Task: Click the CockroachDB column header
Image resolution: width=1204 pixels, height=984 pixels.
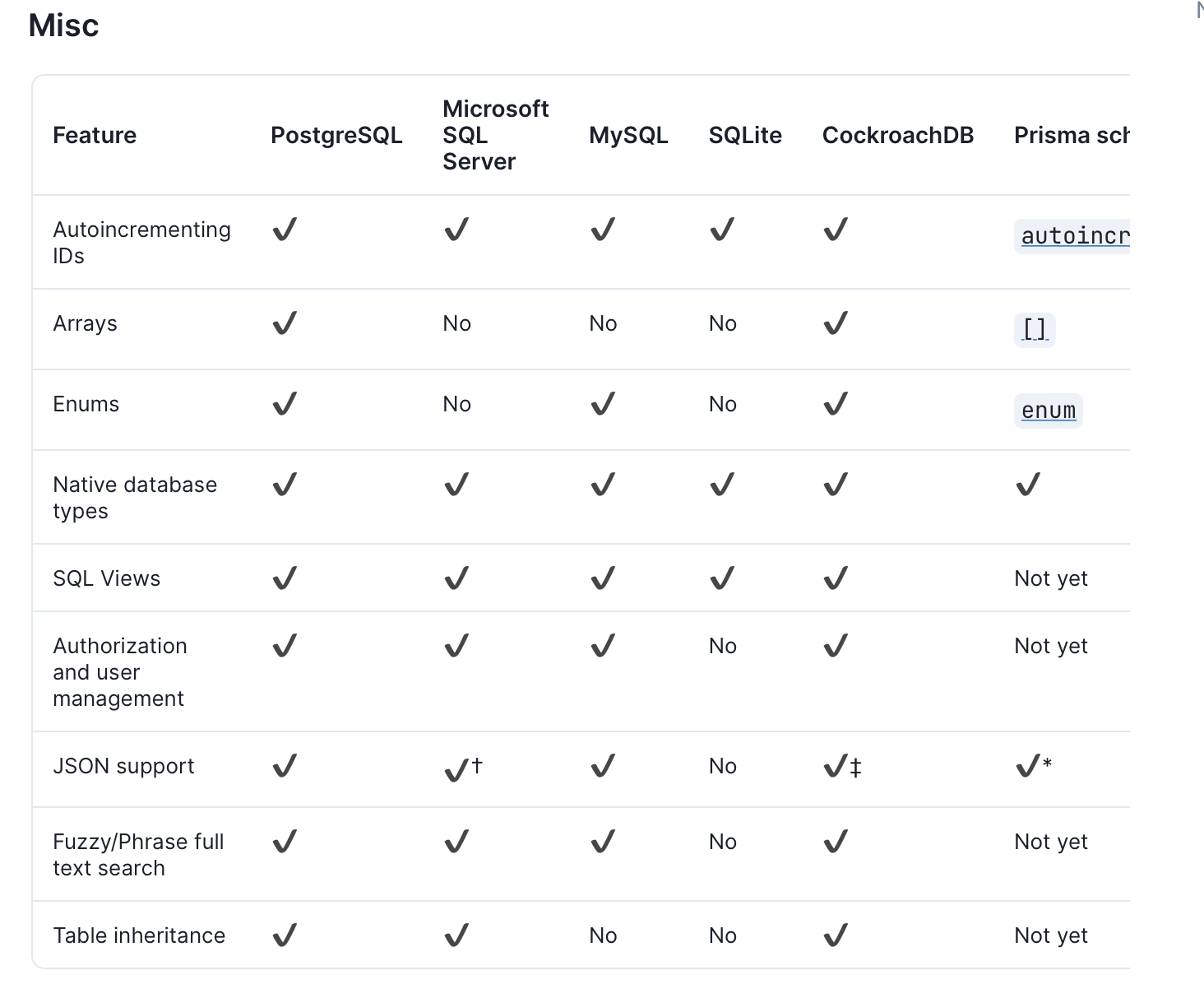Action: click(x=897, y=135)
